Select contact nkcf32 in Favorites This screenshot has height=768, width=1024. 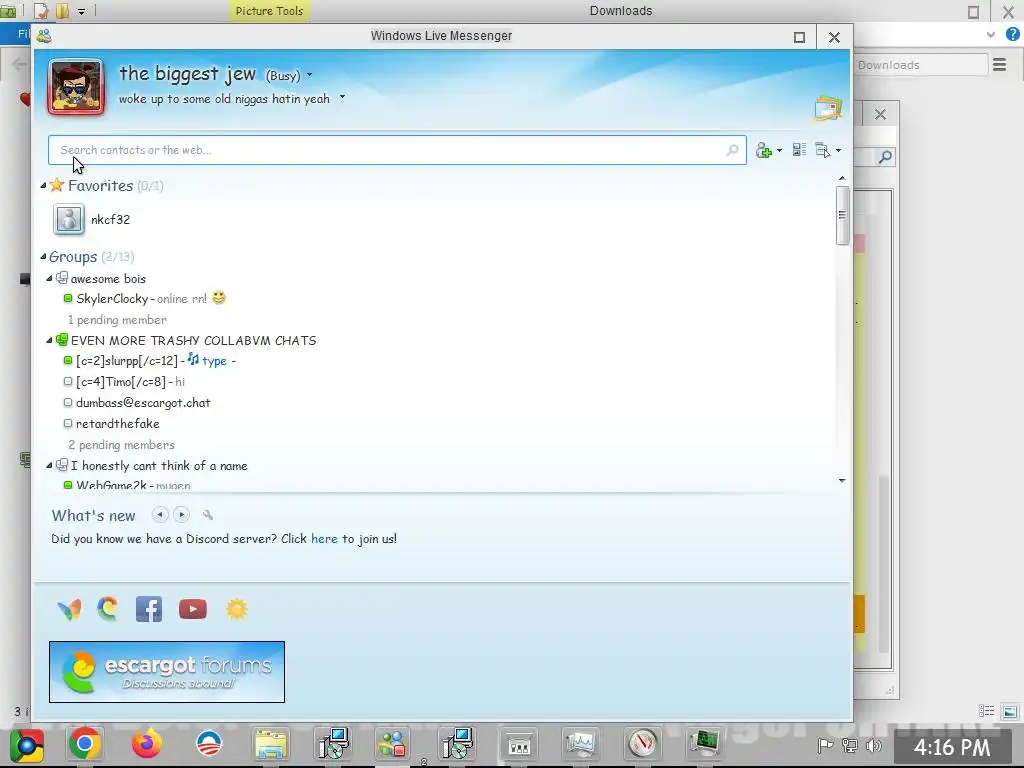point(110,219)
